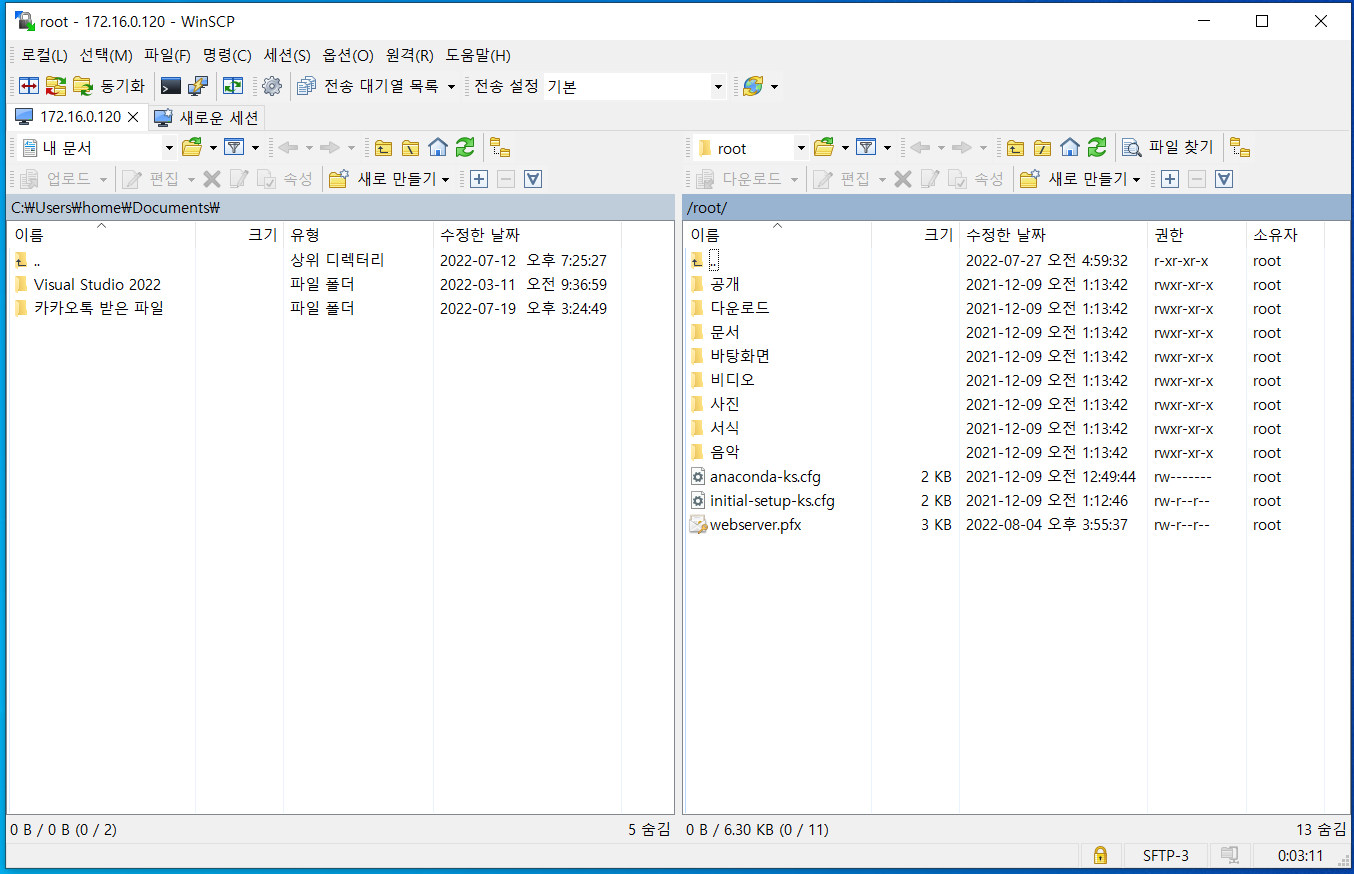Screen dimensions: 1354x874
Task: Refresh the local panel
Action: coord(465,148)
